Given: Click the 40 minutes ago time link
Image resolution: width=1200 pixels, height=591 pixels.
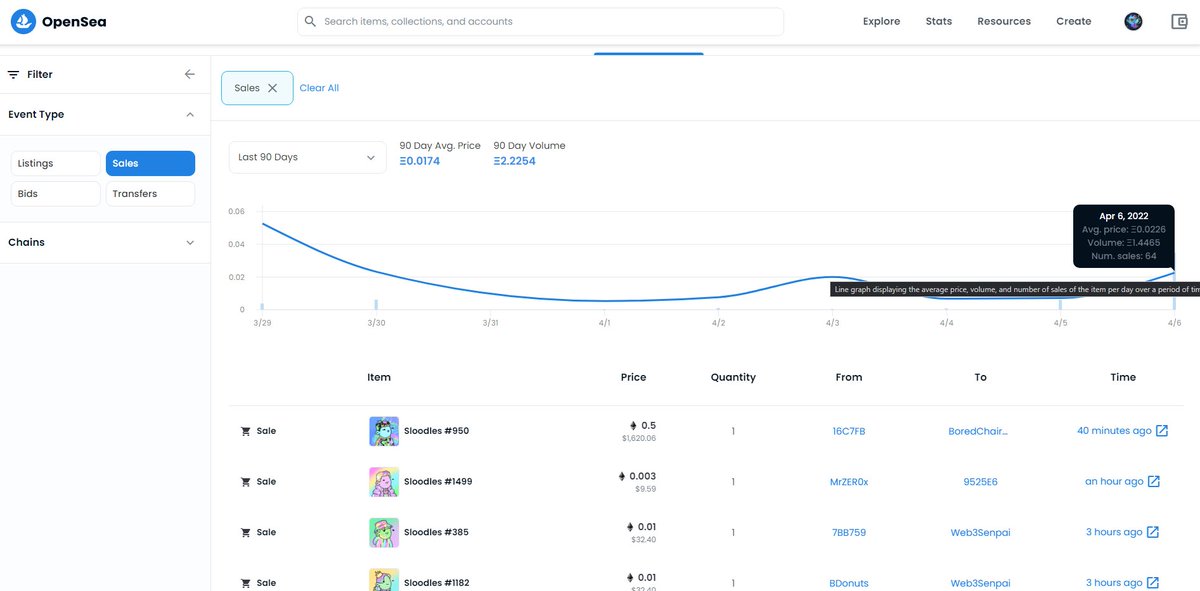Looking at the screenshot, I should point(1114,431).
